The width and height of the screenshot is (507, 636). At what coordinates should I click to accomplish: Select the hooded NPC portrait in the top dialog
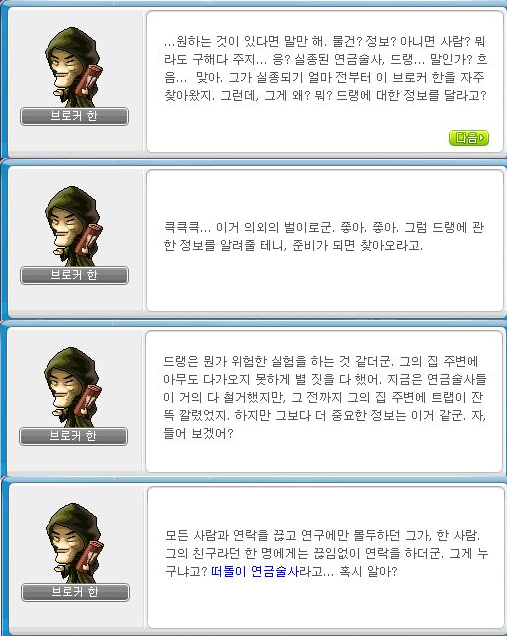[x=74, y=67]
